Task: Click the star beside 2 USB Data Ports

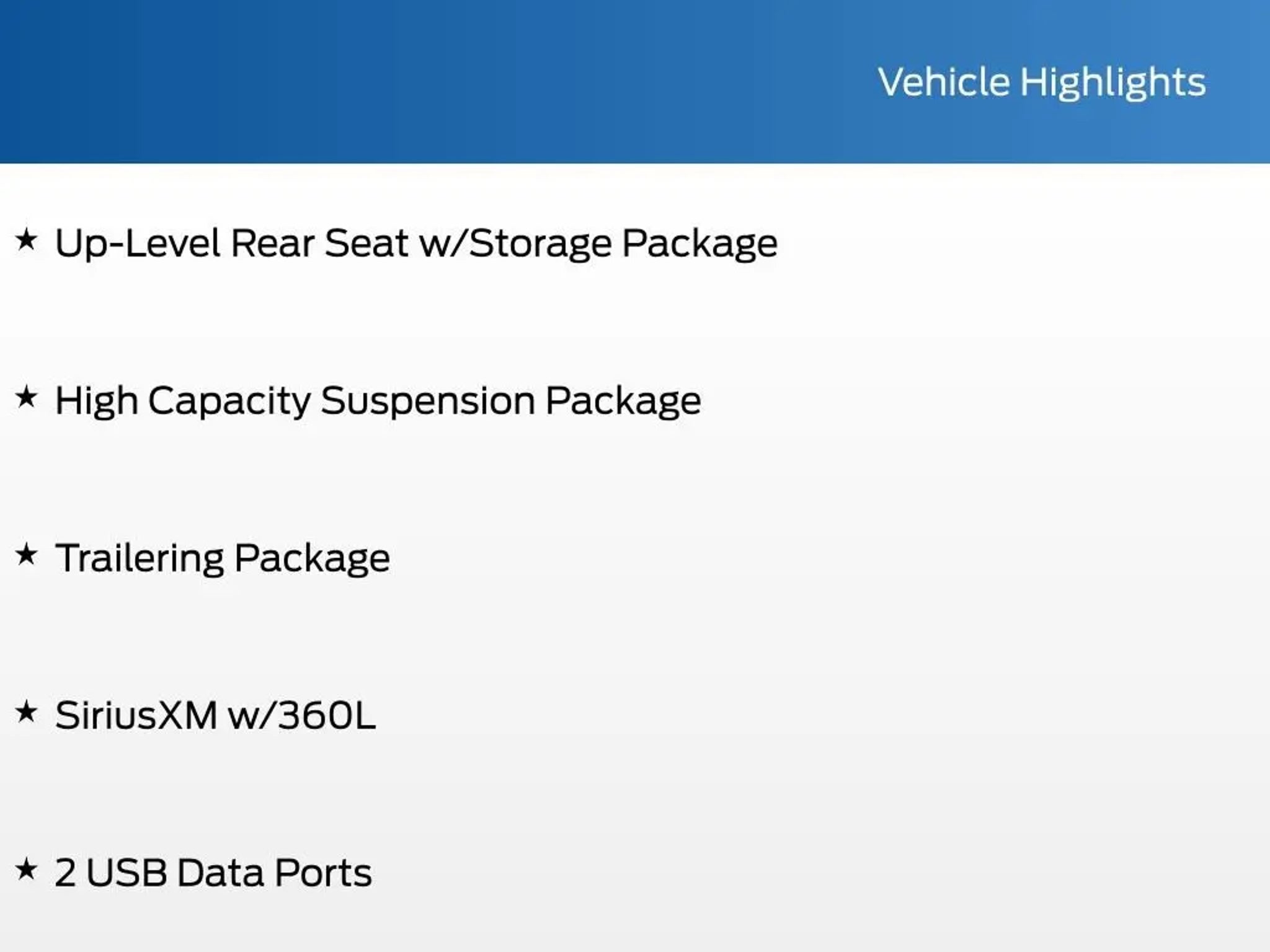Action: pos(27,869)
